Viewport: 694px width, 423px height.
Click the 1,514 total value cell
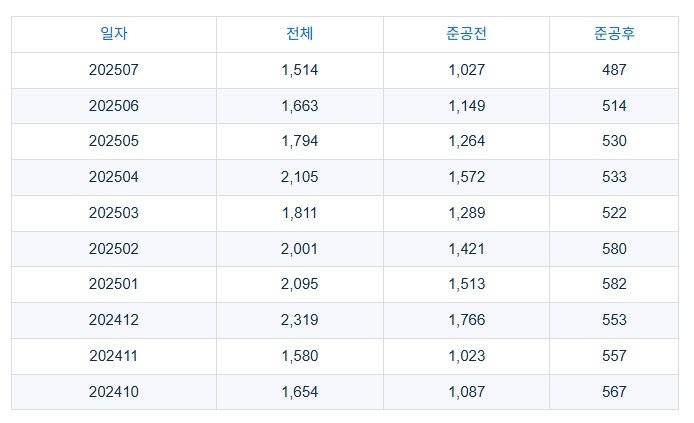[x=299, y=70]
